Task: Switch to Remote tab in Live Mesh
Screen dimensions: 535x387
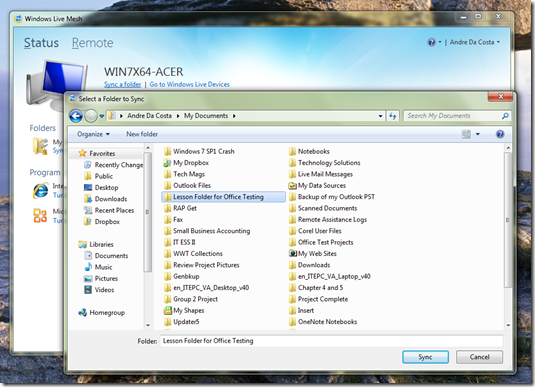Action: 92,43
